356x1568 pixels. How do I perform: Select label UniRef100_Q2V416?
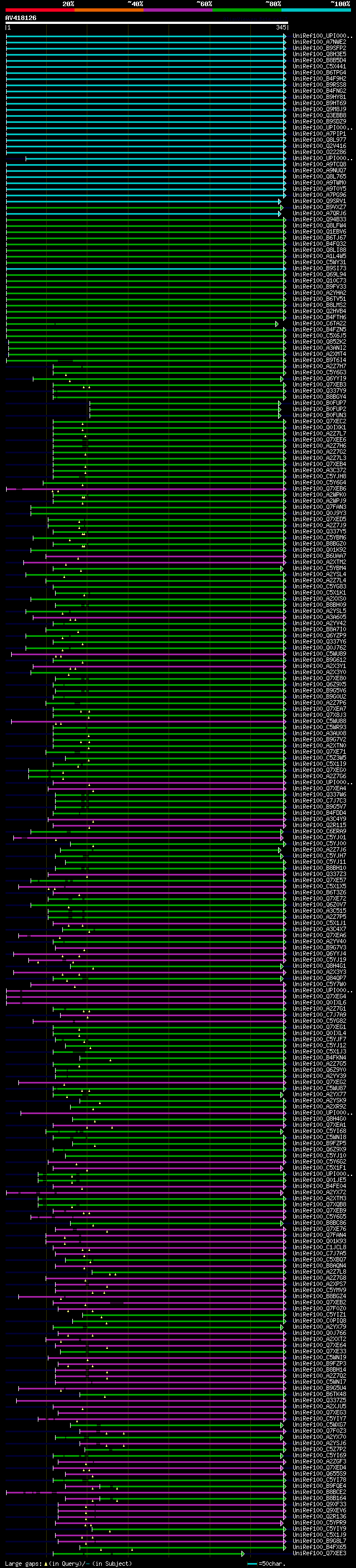(x=319, y=146)
